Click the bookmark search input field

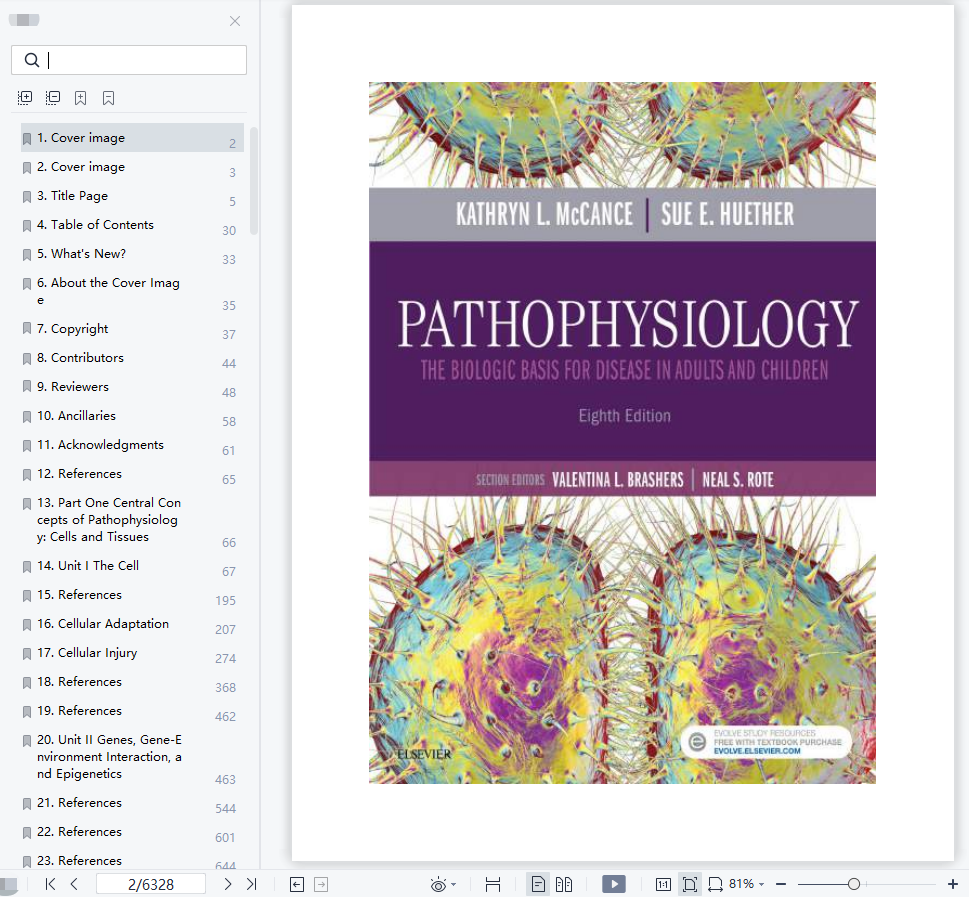pos(129,60)
